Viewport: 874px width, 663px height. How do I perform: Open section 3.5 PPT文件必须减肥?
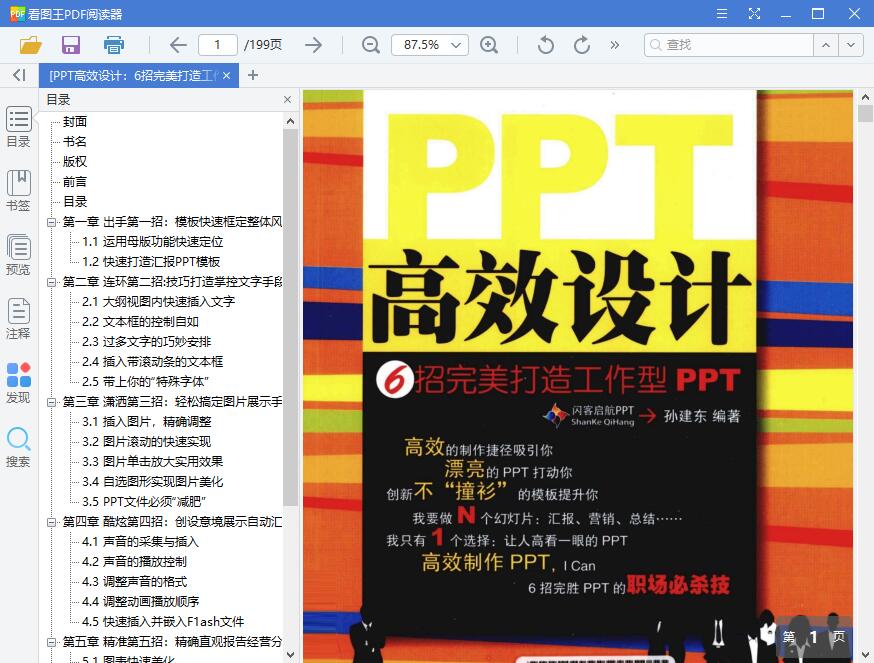144,502
